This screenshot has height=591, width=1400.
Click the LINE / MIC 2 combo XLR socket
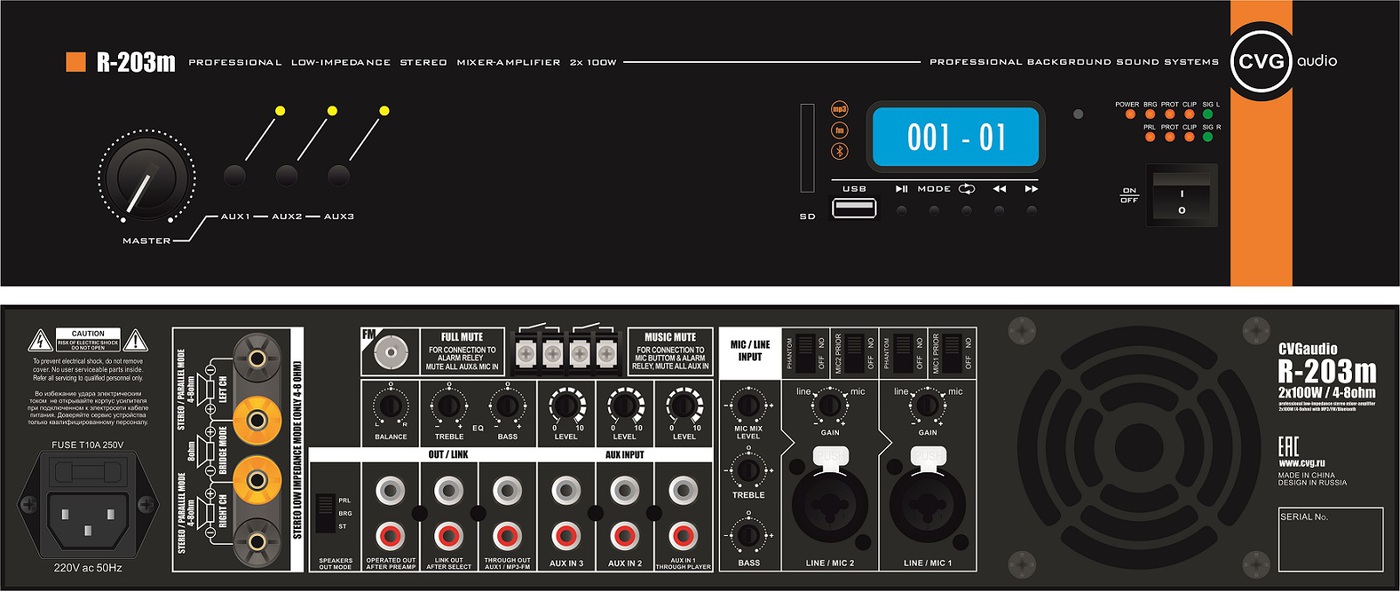(x=830, y=506)
